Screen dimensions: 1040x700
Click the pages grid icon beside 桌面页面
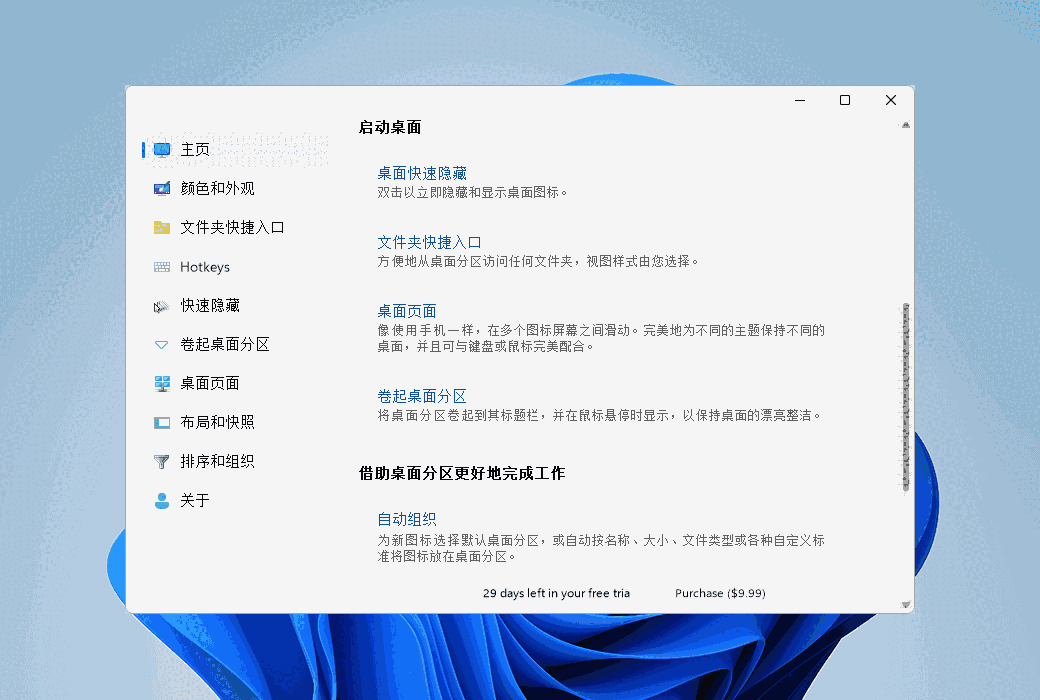162,384
